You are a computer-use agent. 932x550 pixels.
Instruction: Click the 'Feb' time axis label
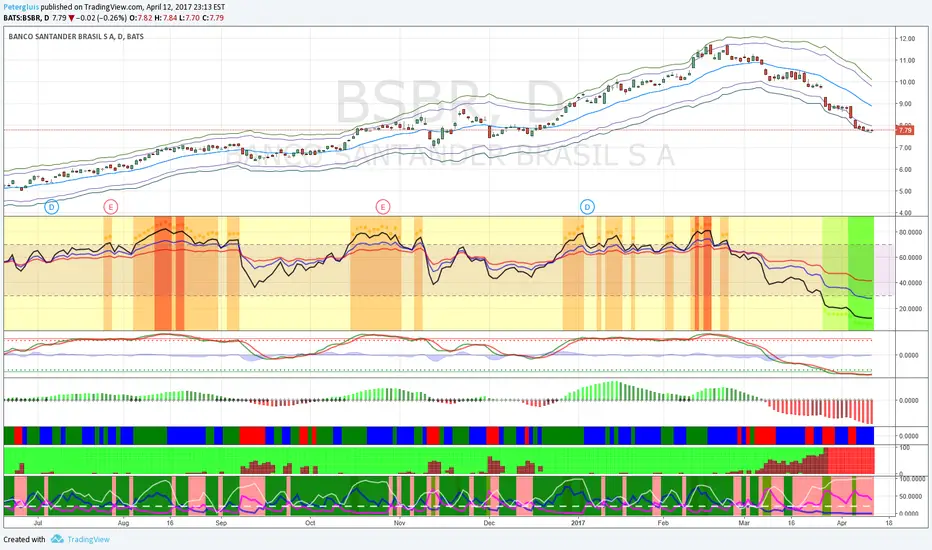[x=663, y=523]
